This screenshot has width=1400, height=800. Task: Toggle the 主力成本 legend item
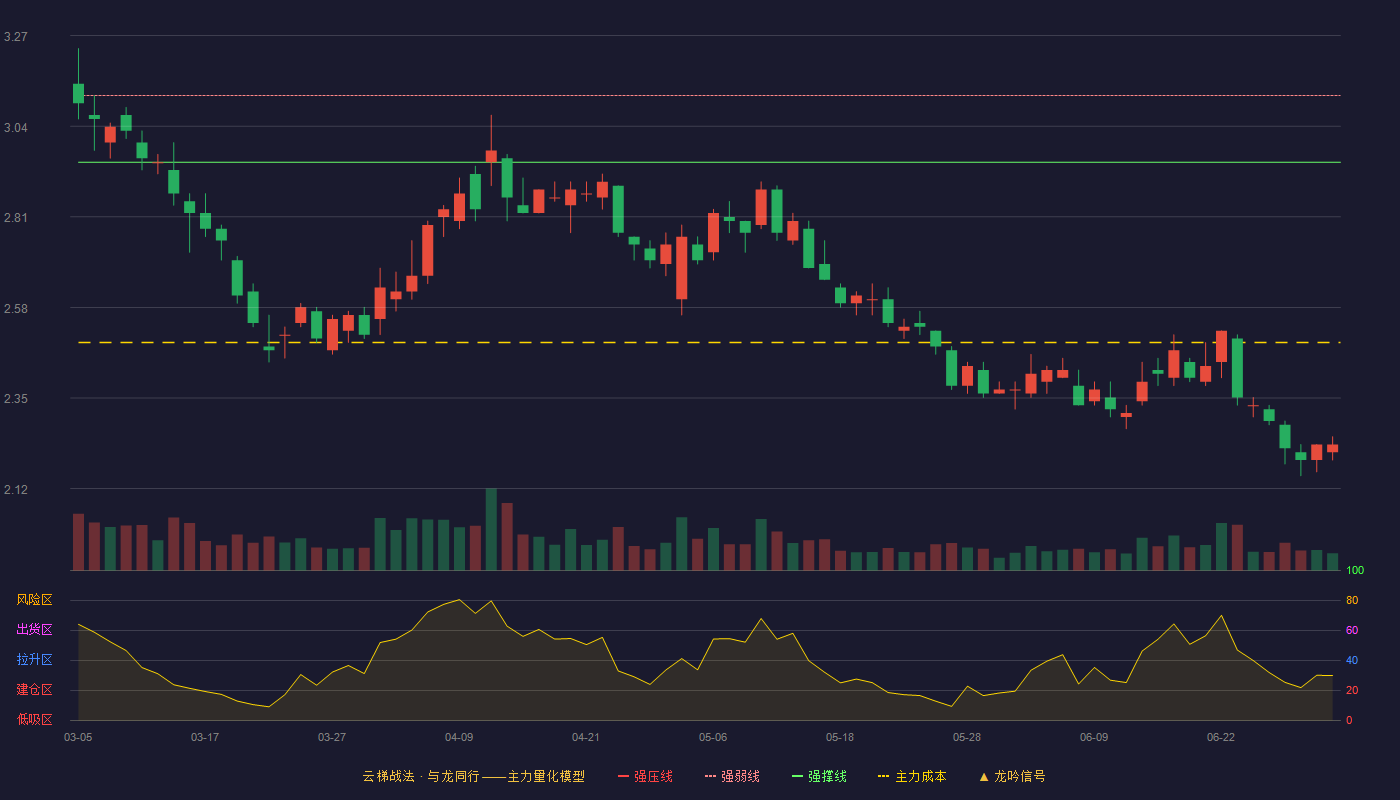tap(912, 776)
